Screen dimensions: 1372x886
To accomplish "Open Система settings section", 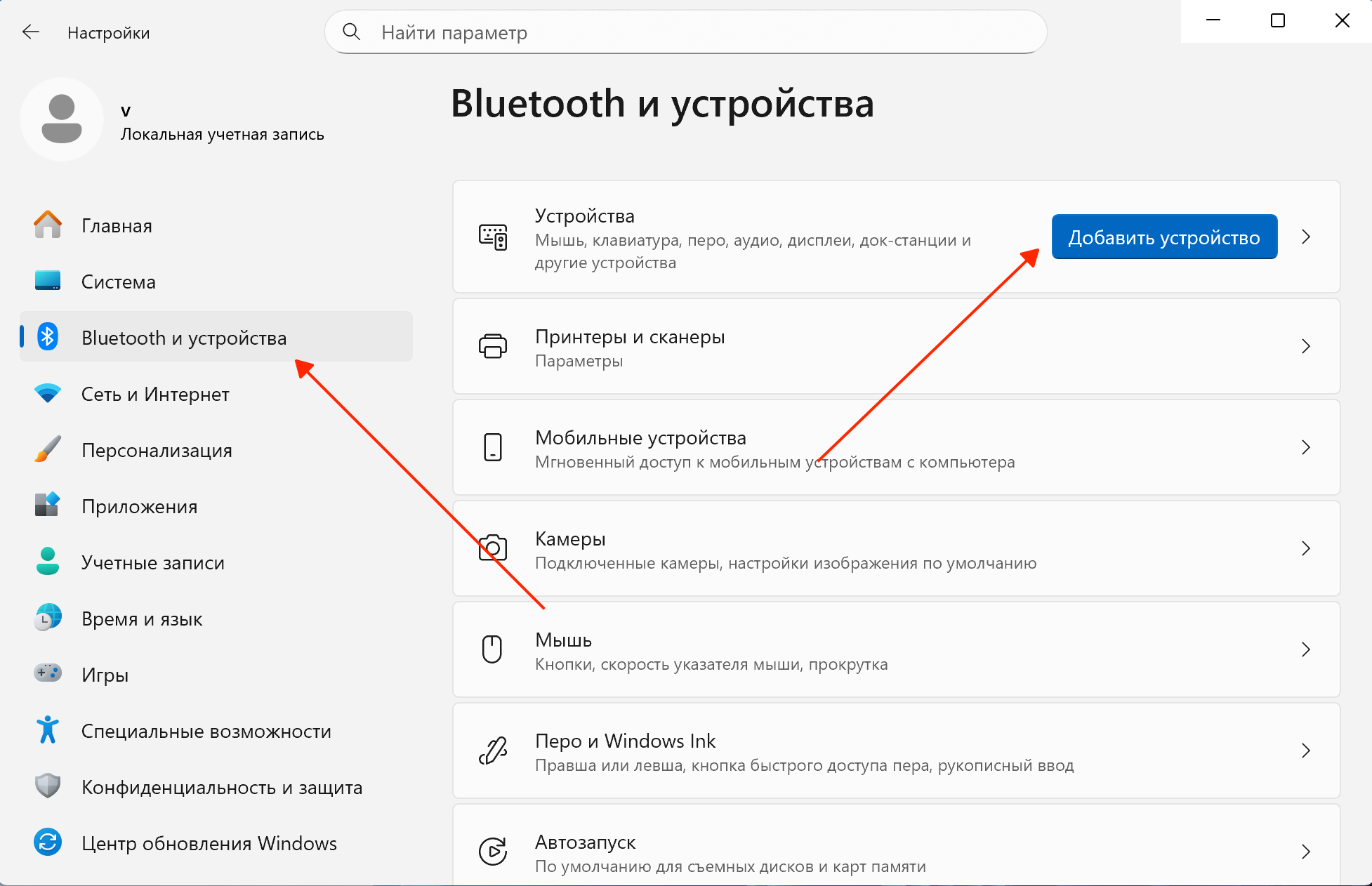I will pos(216,282).
